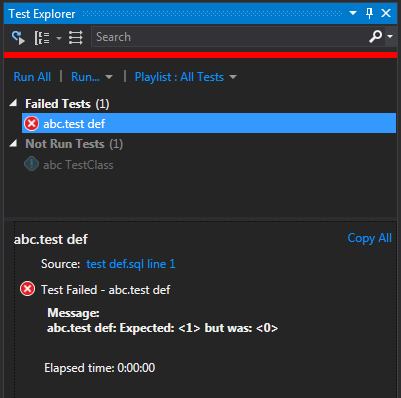Screen dimensions: 401x398
Task: Click the Copy All link
Action: (x=369, y=238)
